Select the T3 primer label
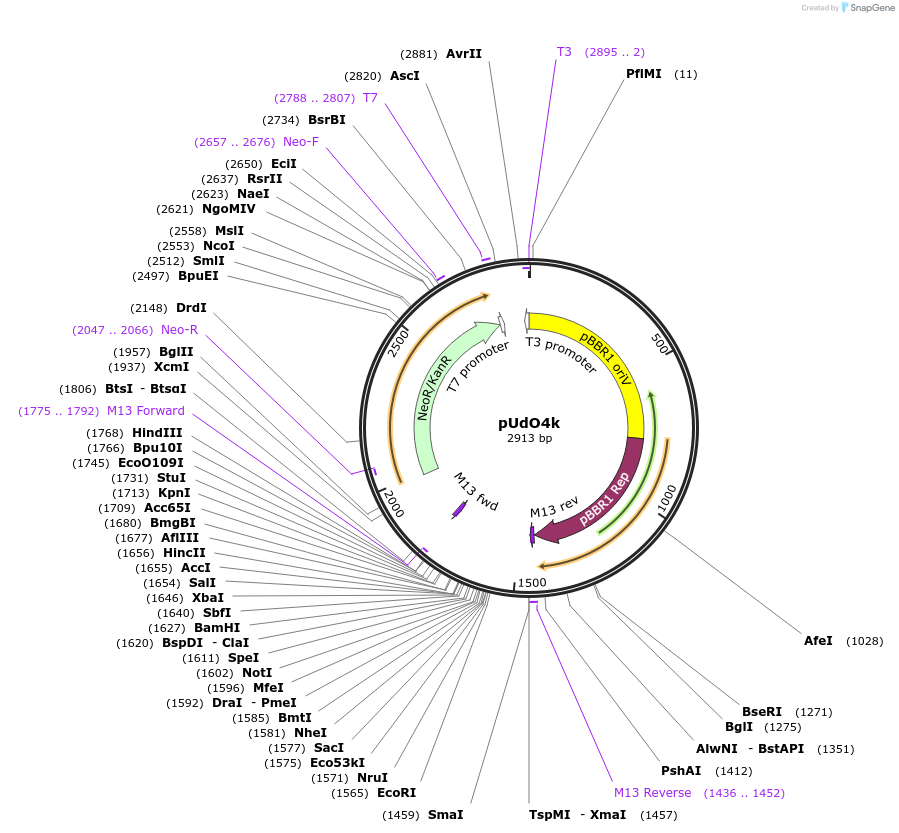Viewport: 899px width, 833px height. (x=562, y=52)
